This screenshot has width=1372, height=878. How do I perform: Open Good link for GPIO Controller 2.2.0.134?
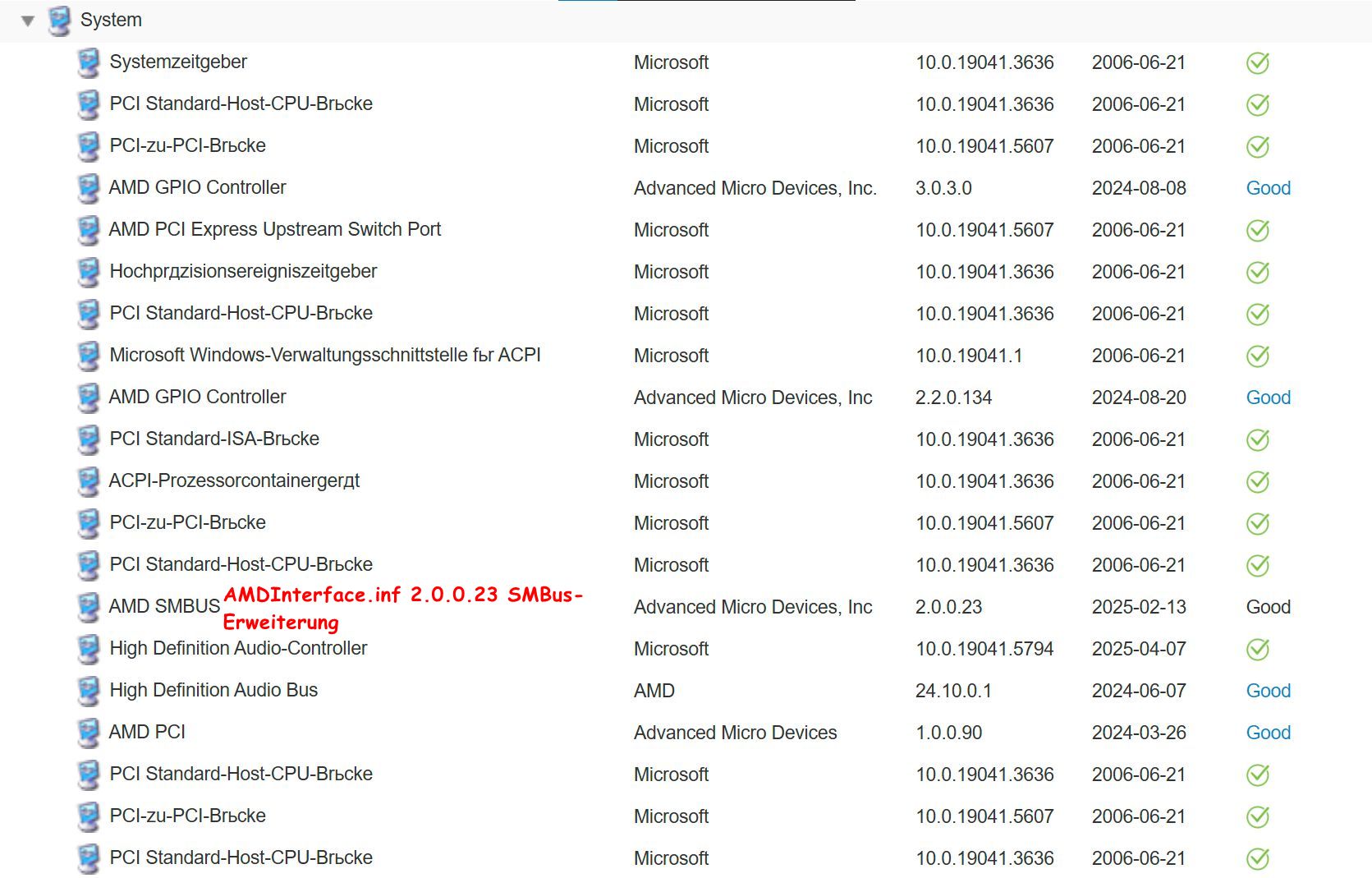1269,398
